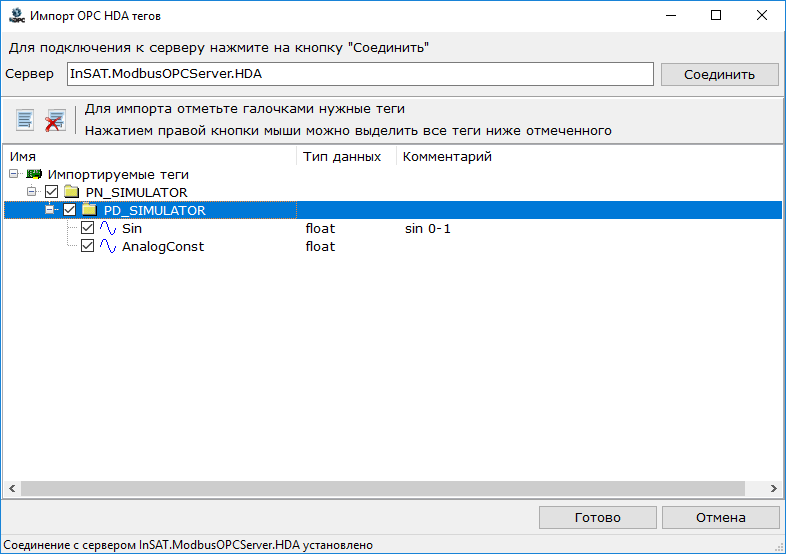786x554 pixels.
Task: Close the Импорт OPC HDA тегов window
Action: point(762,16)
